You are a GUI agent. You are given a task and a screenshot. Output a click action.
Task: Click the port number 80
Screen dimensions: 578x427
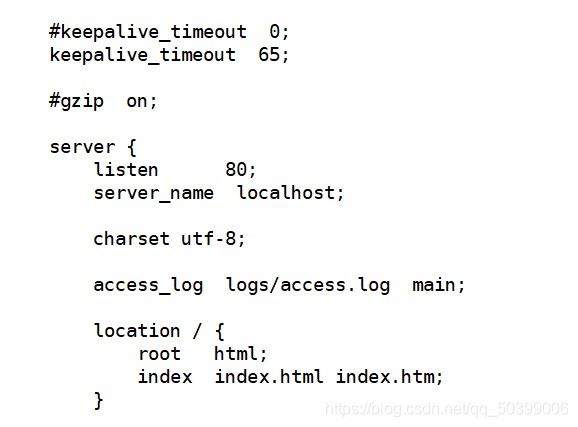(x=236, y=170)
